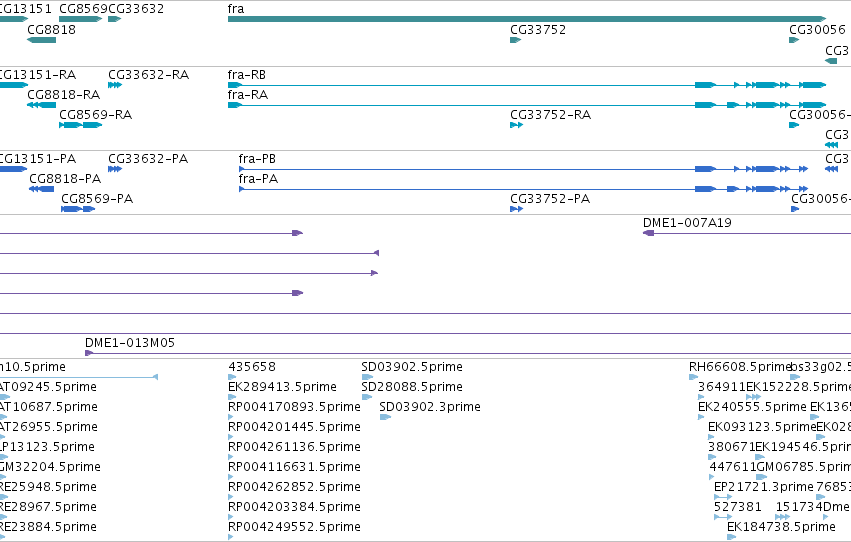Screen dimensions: 851x542
Task: Select the CG8569-RA transcript glyph
Action: click(x=80, y=125)
